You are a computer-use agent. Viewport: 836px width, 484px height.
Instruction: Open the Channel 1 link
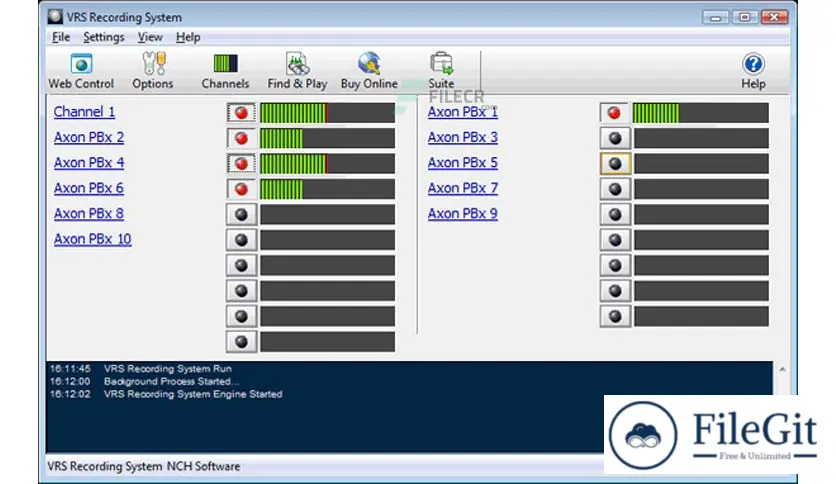84,112
